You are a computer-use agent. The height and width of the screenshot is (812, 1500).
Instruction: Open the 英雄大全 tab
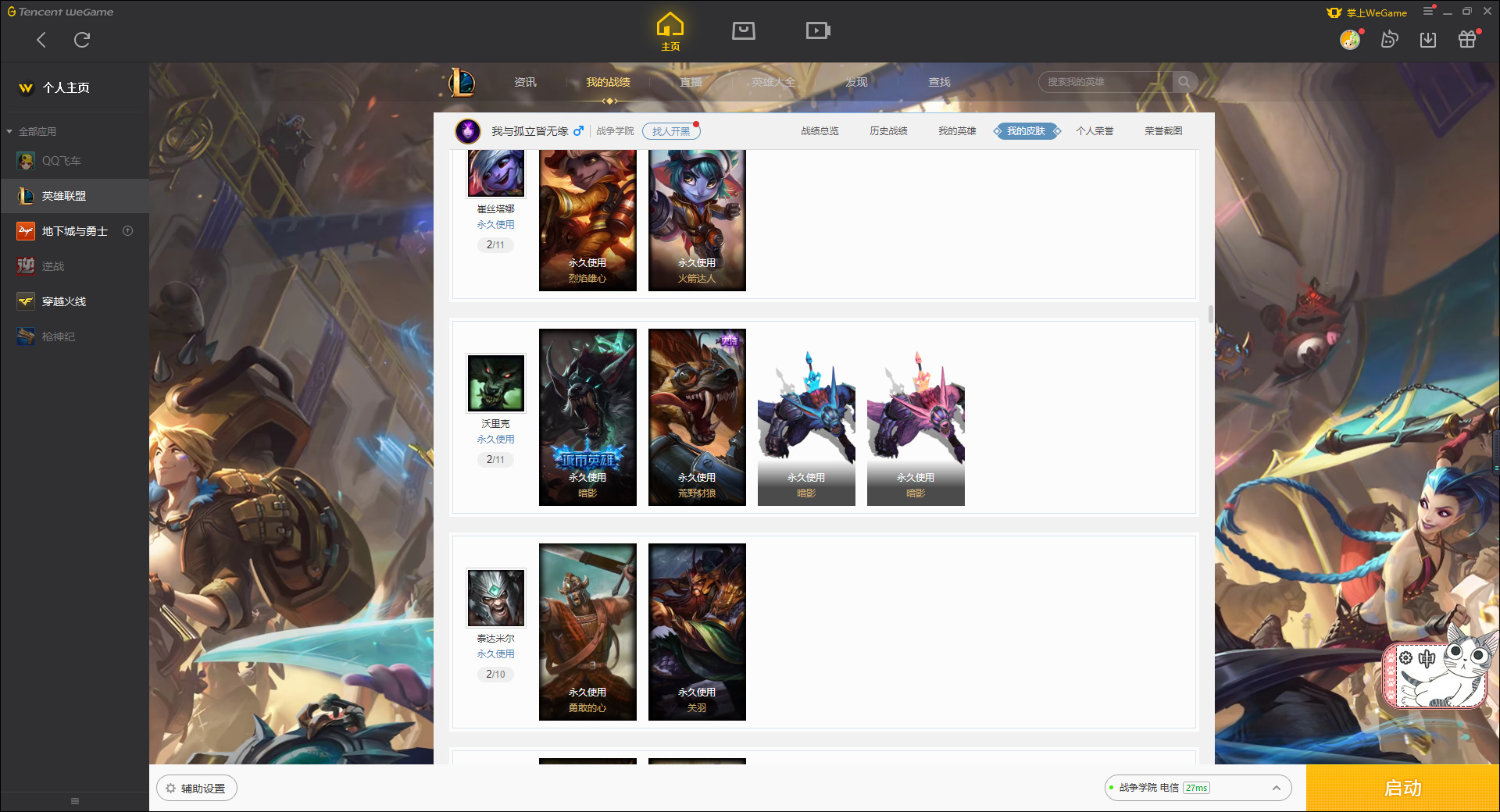click(x=773, y=82)
